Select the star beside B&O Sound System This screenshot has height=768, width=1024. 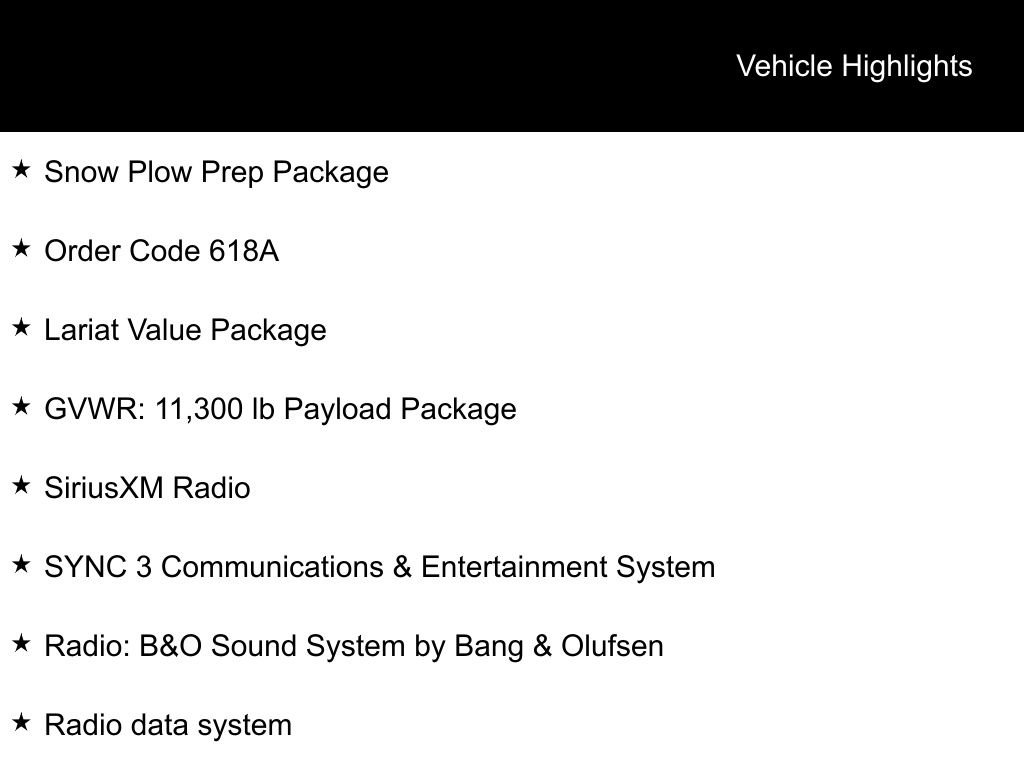[x=21, y=644]
